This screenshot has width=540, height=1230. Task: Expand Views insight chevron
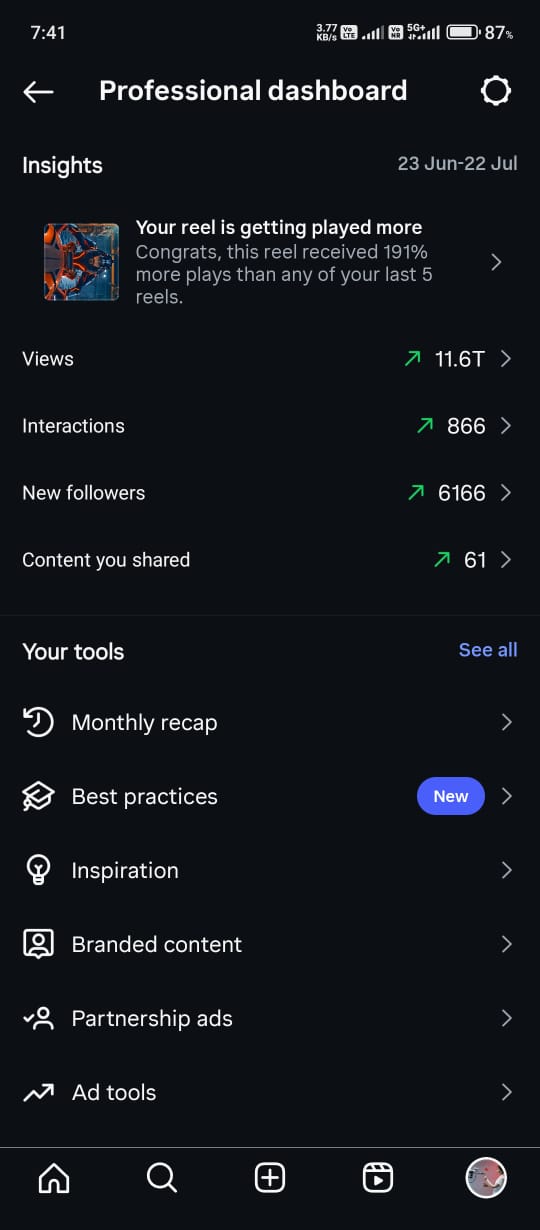pyautogui.click(x=506, y=359)
